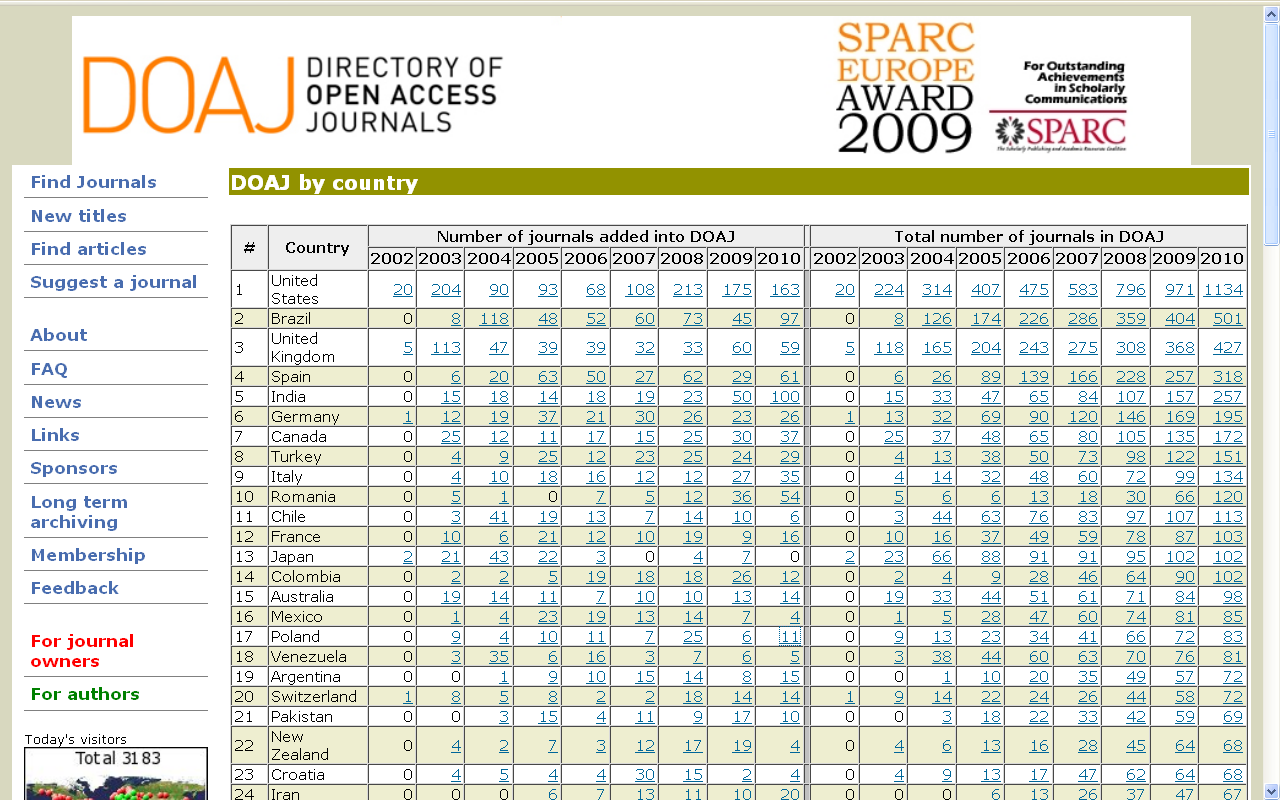The width and height of the screenshot is (1280, 800).
Task: Go to the News section
Action: coord(56,402)
